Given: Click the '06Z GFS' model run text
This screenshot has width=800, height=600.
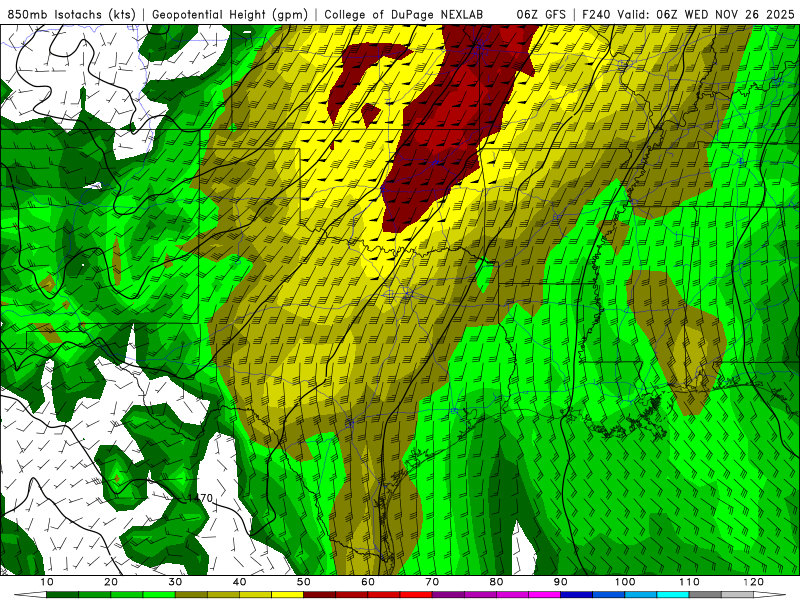Looking at the screenshot, I should 541,15.
